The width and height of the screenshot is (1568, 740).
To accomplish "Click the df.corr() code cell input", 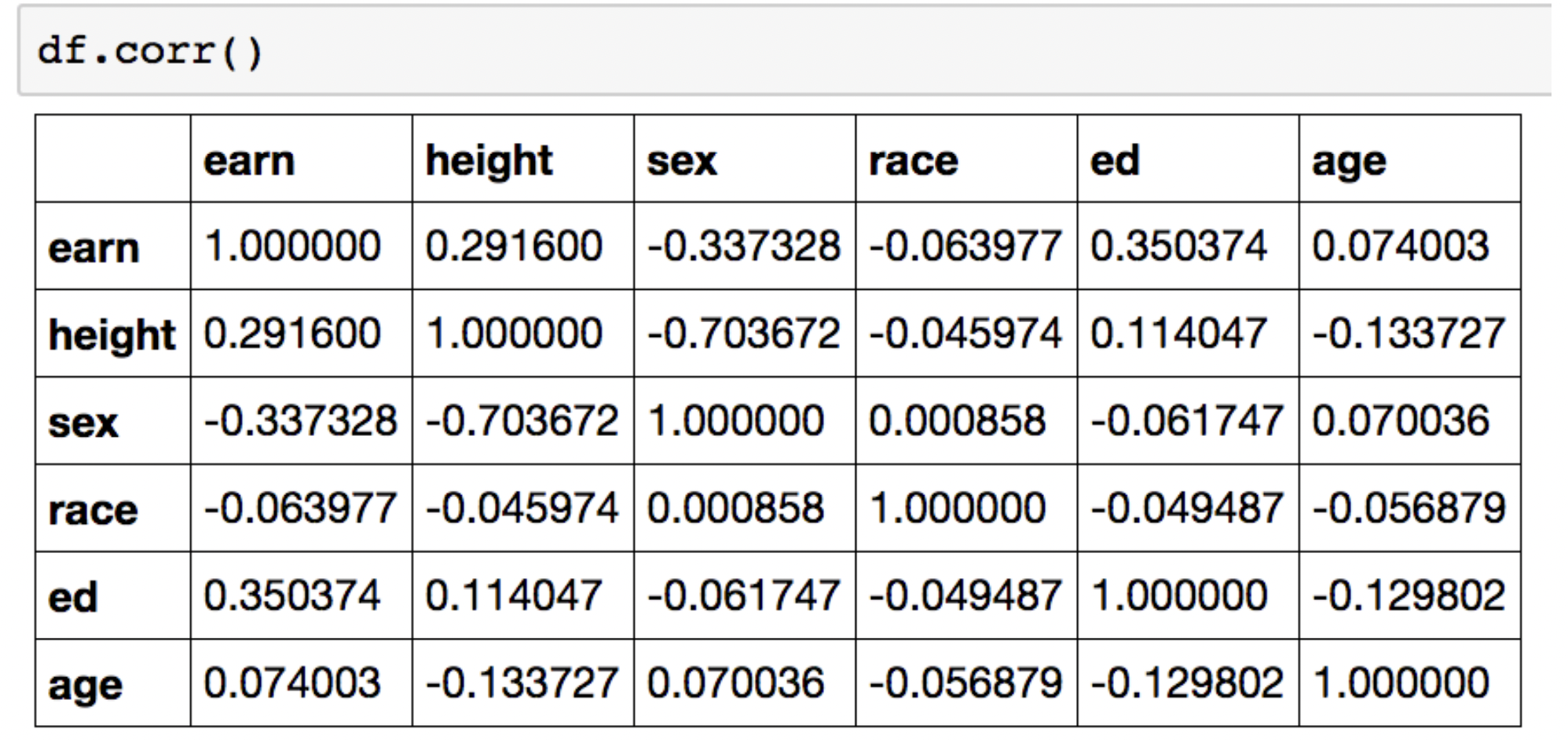I will (784, 51).
